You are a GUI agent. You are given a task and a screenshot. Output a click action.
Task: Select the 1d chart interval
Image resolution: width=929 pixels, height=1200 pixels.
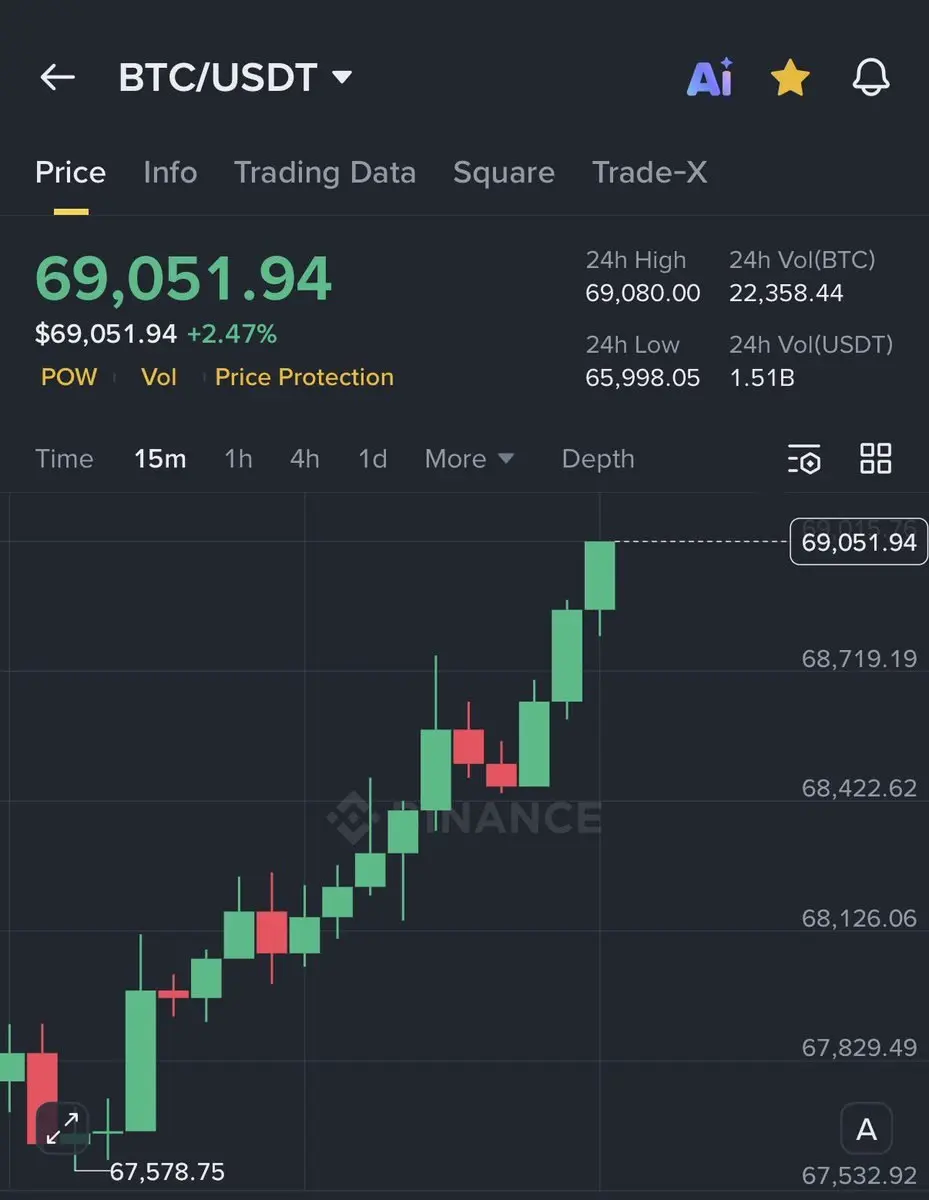(x=373, y=459)
